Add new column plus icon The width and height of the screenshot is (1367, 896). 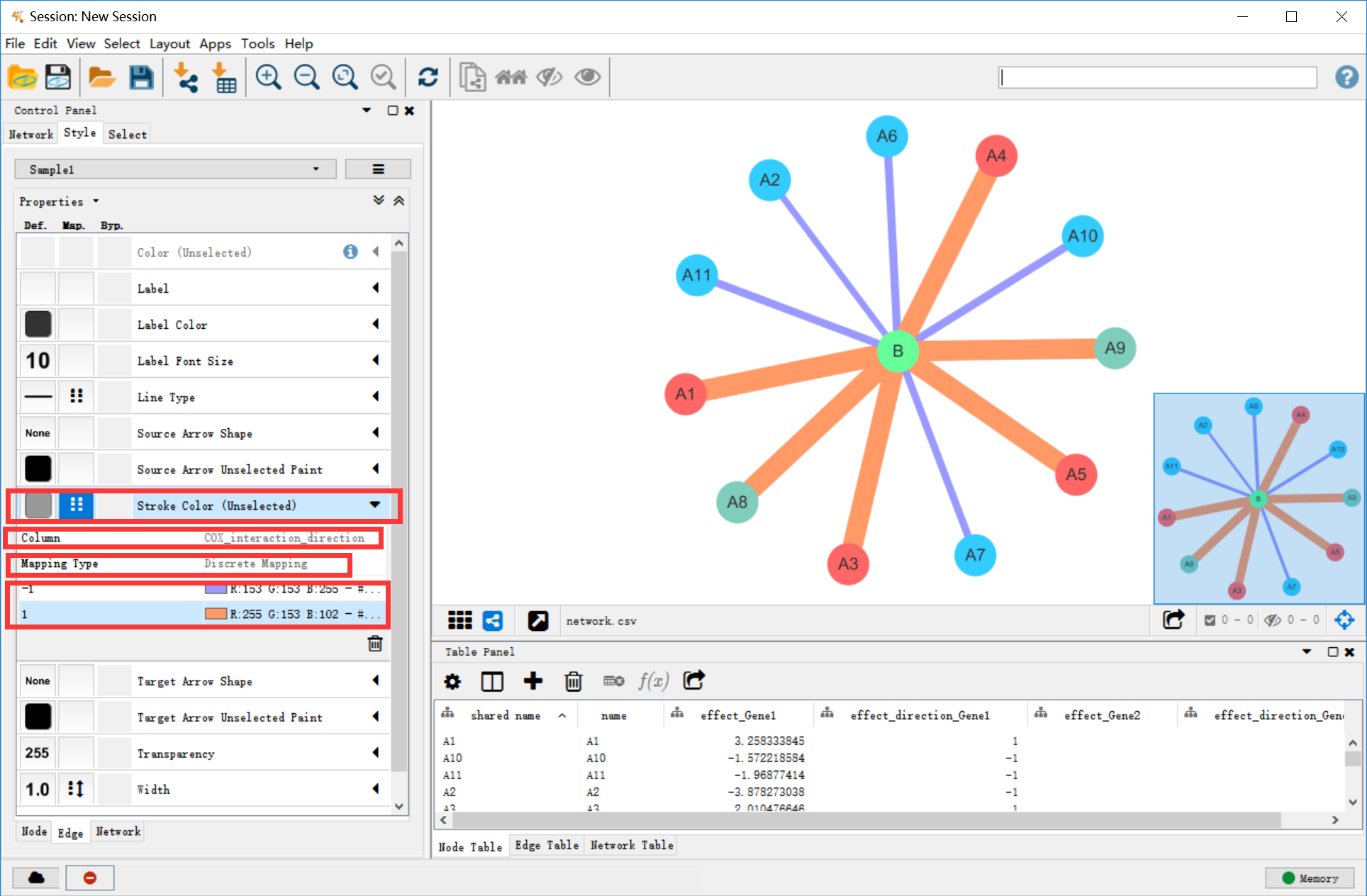pos(532,681)
